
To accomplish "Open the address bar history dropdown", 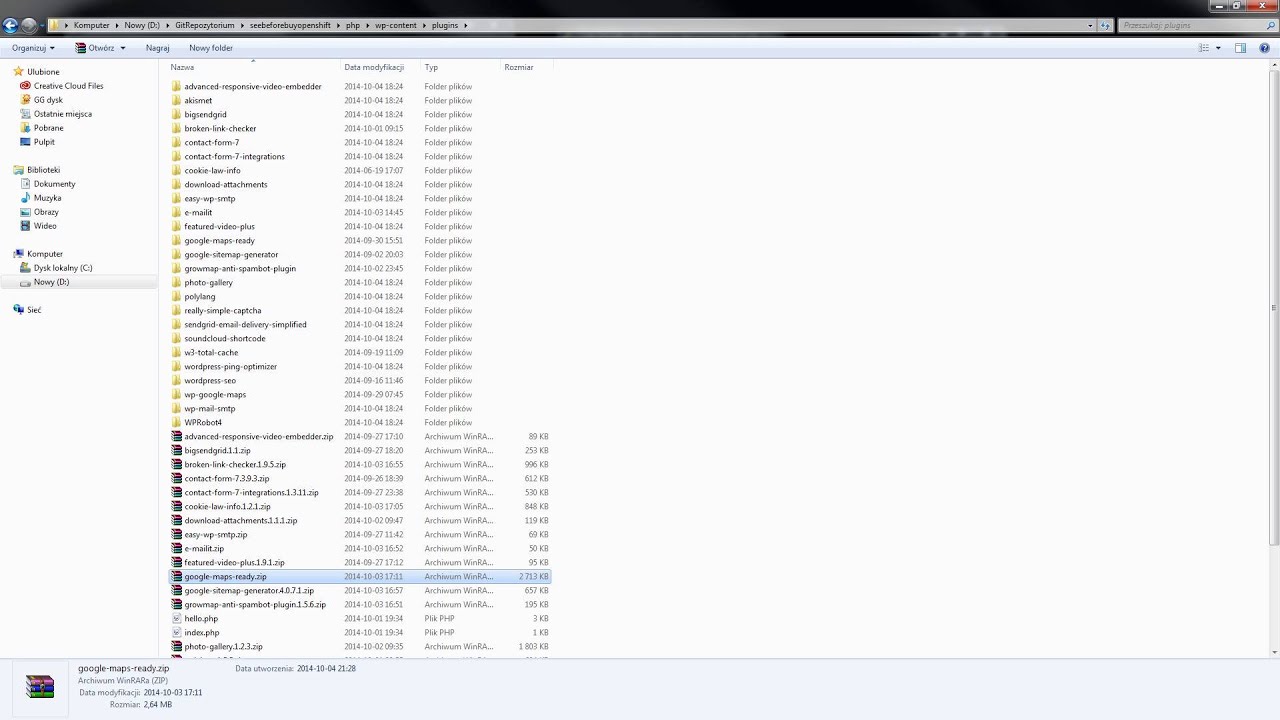I will coord(1090,25).
